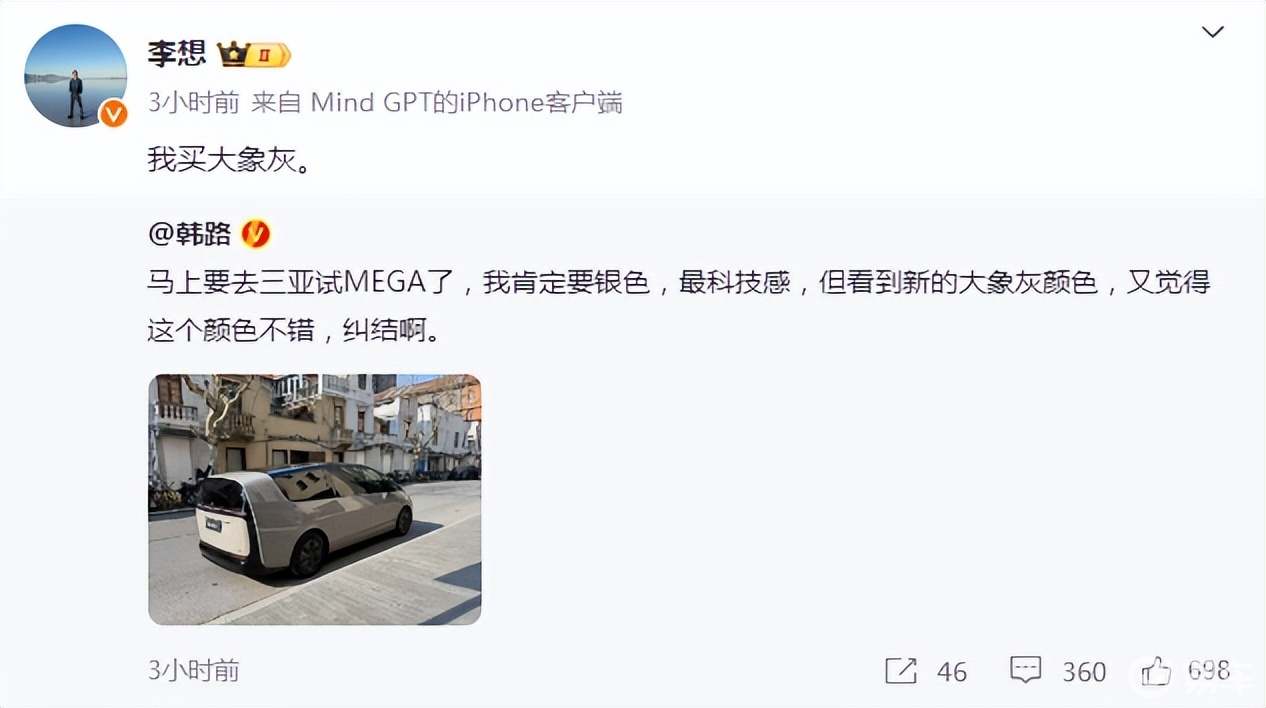Click the like count 698
This screenshot has height=708, width=1266.
pyautogui.click(x=1208, y=671)
